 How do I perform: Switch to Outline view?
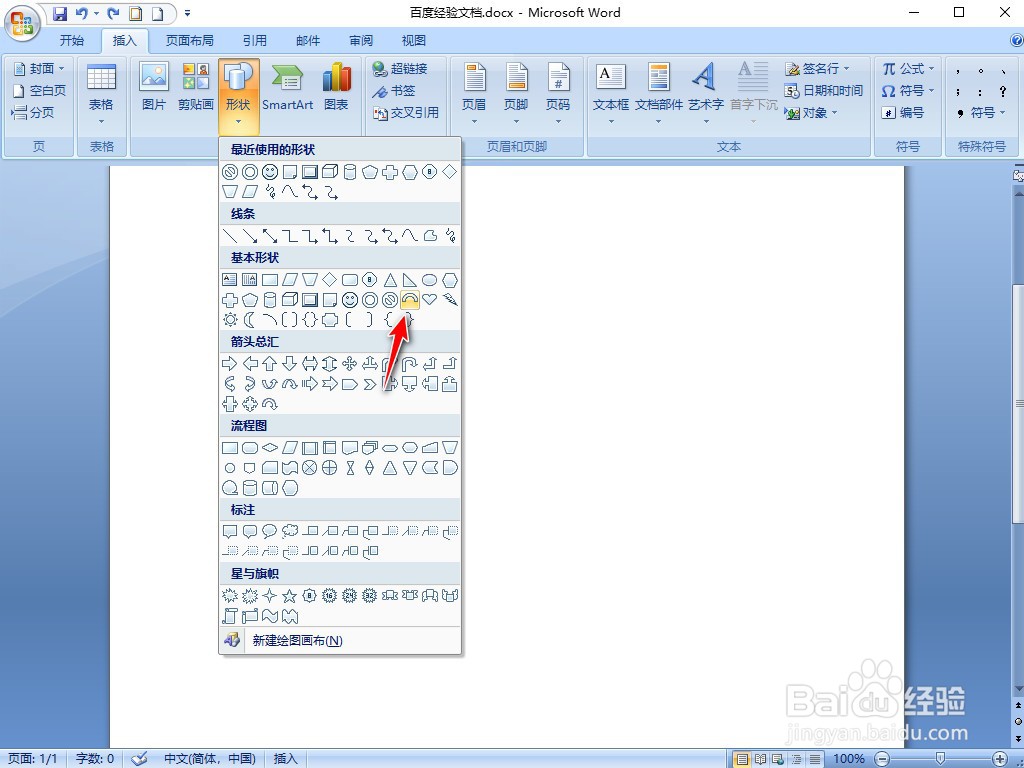796,759
